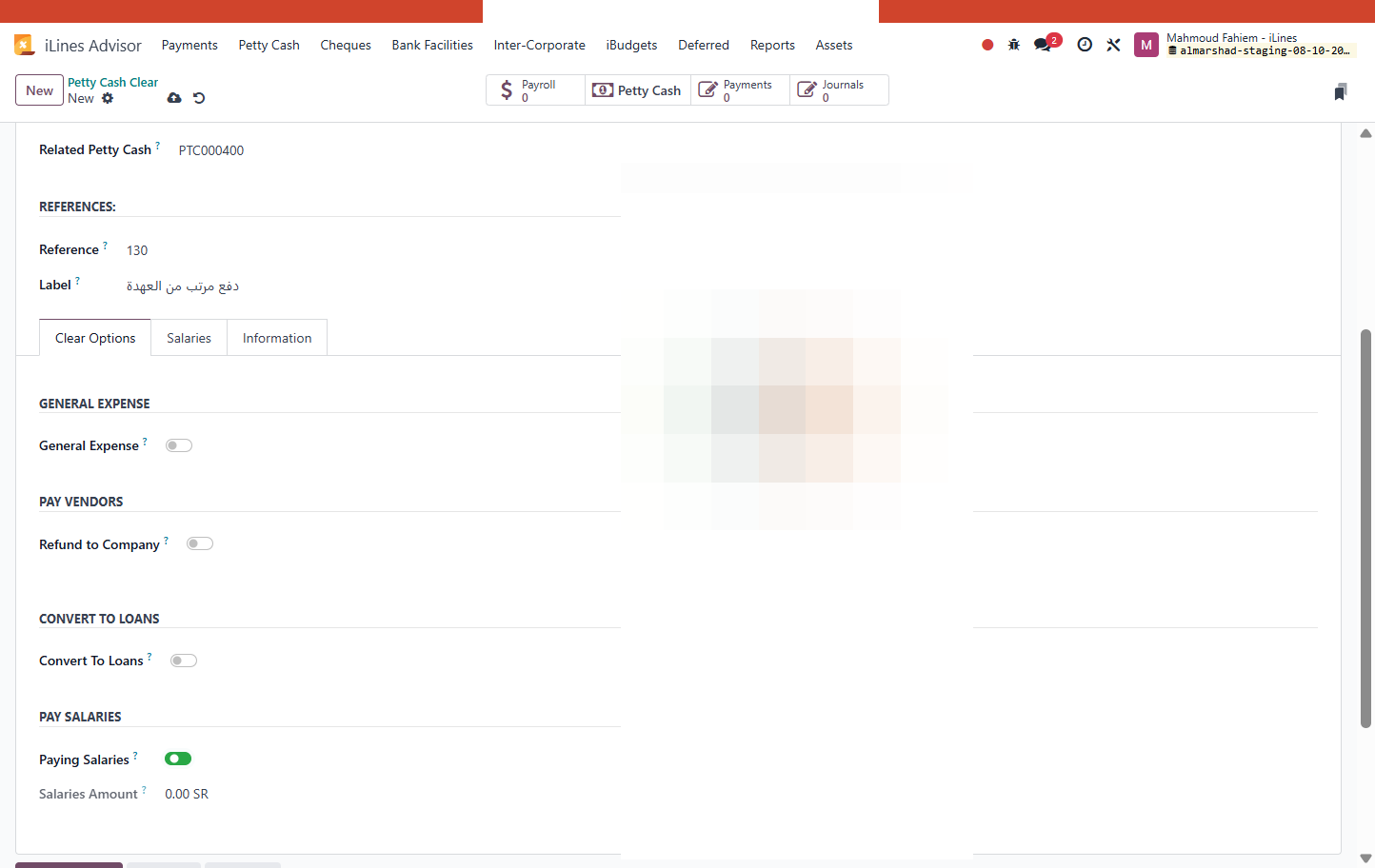Screen dimensions: 1375x868
Task: Click the wrench and screwdriver tools icon
Action: [x=1113, y=45]
